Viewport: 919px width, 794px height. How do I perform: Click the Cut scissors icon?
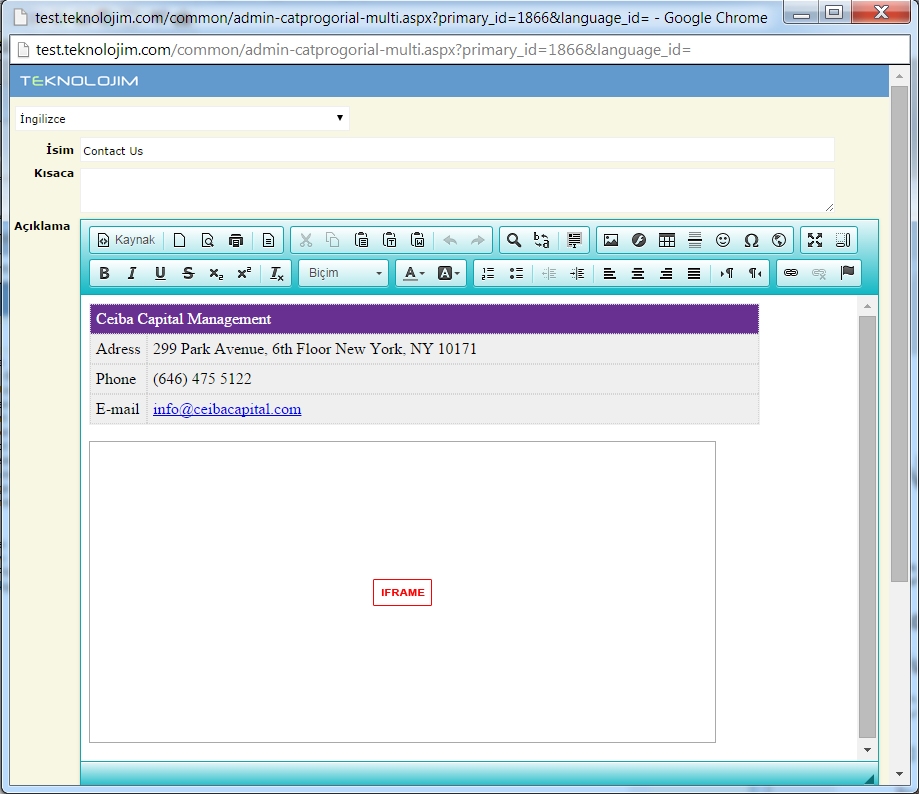tap(305, 240)
